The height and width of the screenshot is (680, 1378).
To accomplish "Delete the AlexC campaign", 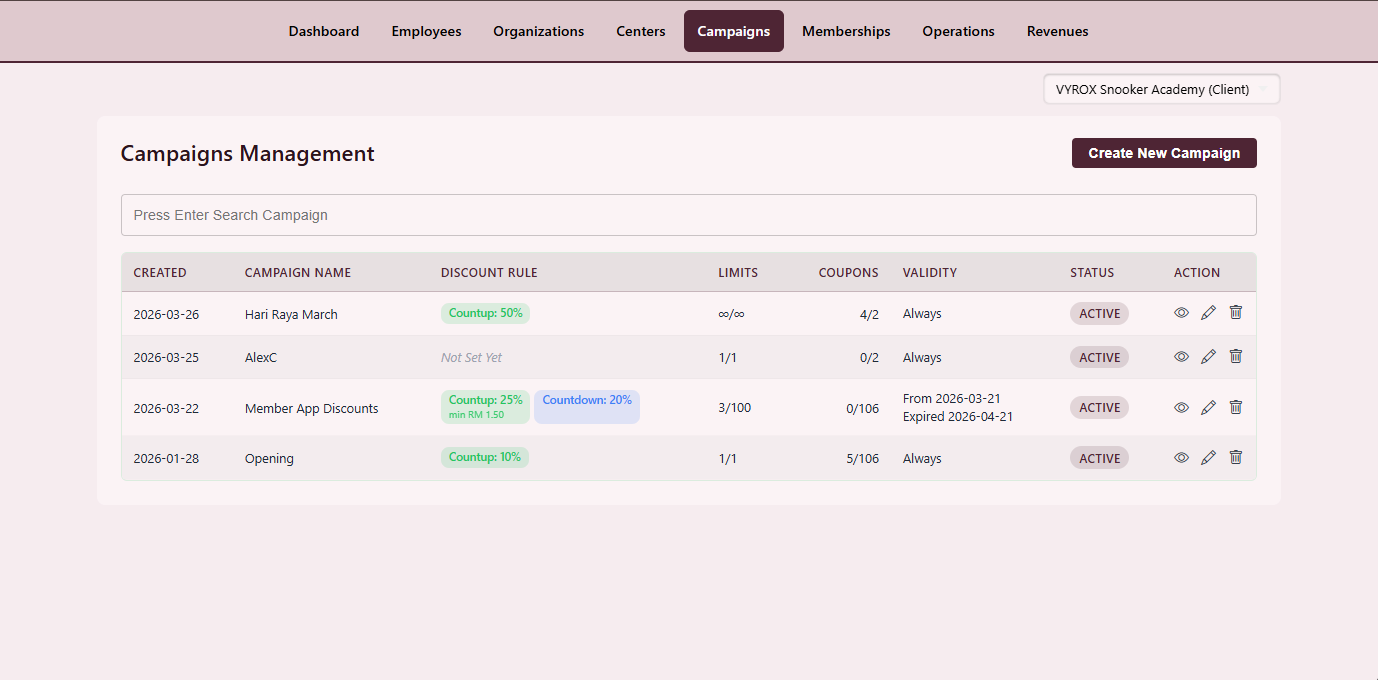I will coord(1236,357).
